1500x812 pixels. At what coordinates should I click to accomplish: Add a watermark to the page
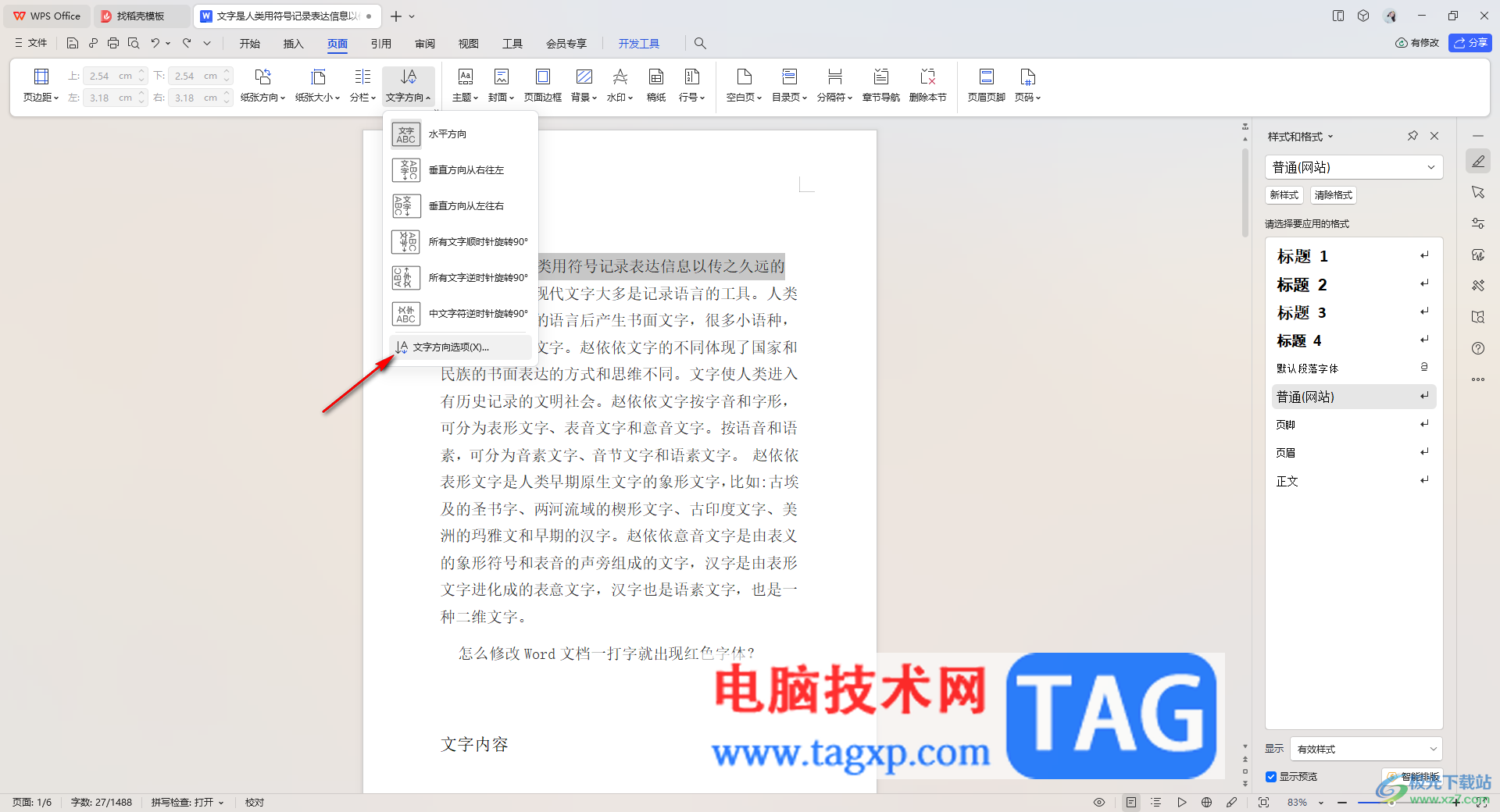pos(620,85)
